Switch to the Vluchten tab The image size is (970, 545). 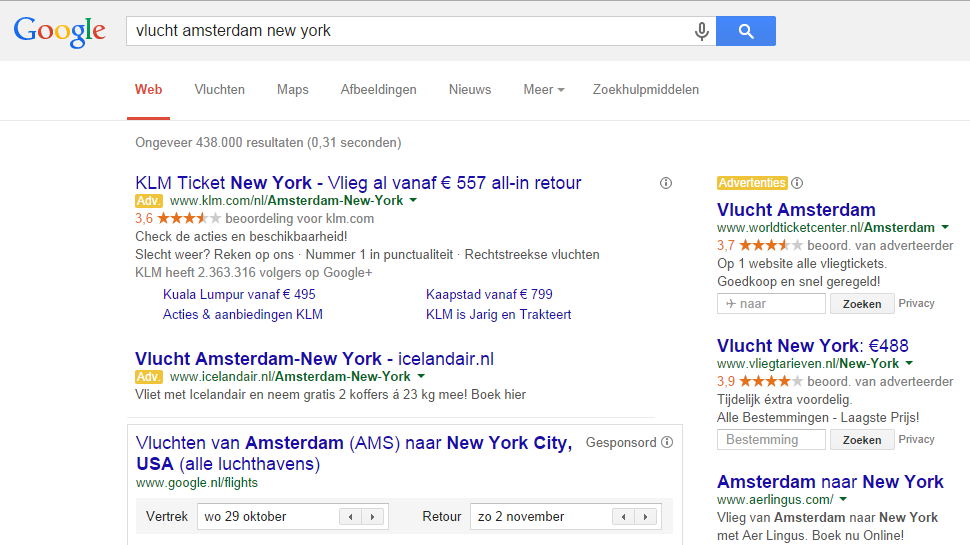click(220, 90)
